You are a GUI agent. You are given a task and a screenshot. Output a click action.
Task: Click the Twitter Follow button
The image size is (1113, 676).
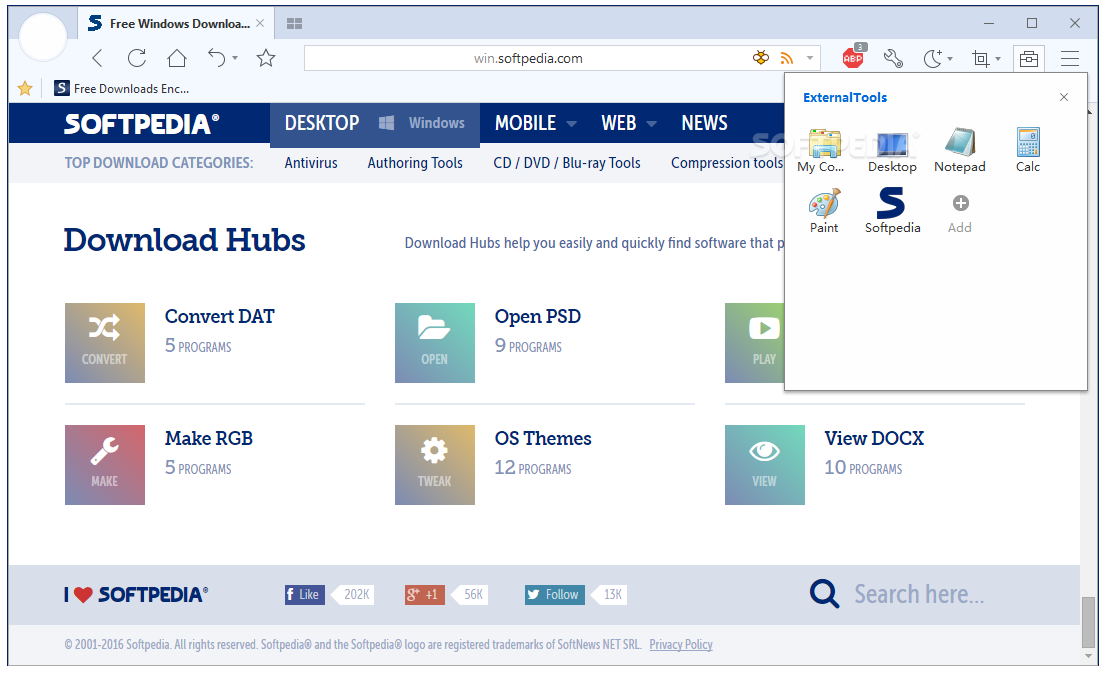click(554, 594)
